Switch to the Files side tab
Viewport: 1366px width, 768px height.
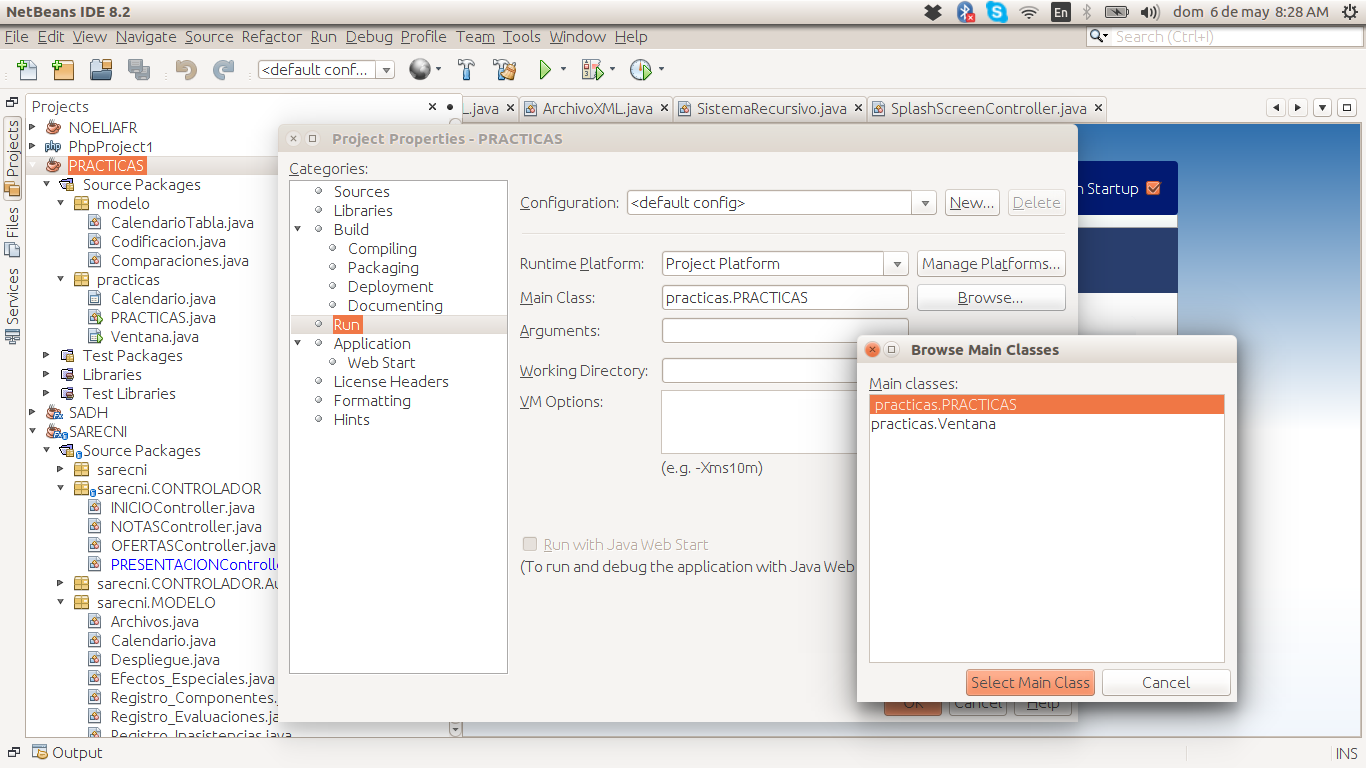(x=12, y=231)
